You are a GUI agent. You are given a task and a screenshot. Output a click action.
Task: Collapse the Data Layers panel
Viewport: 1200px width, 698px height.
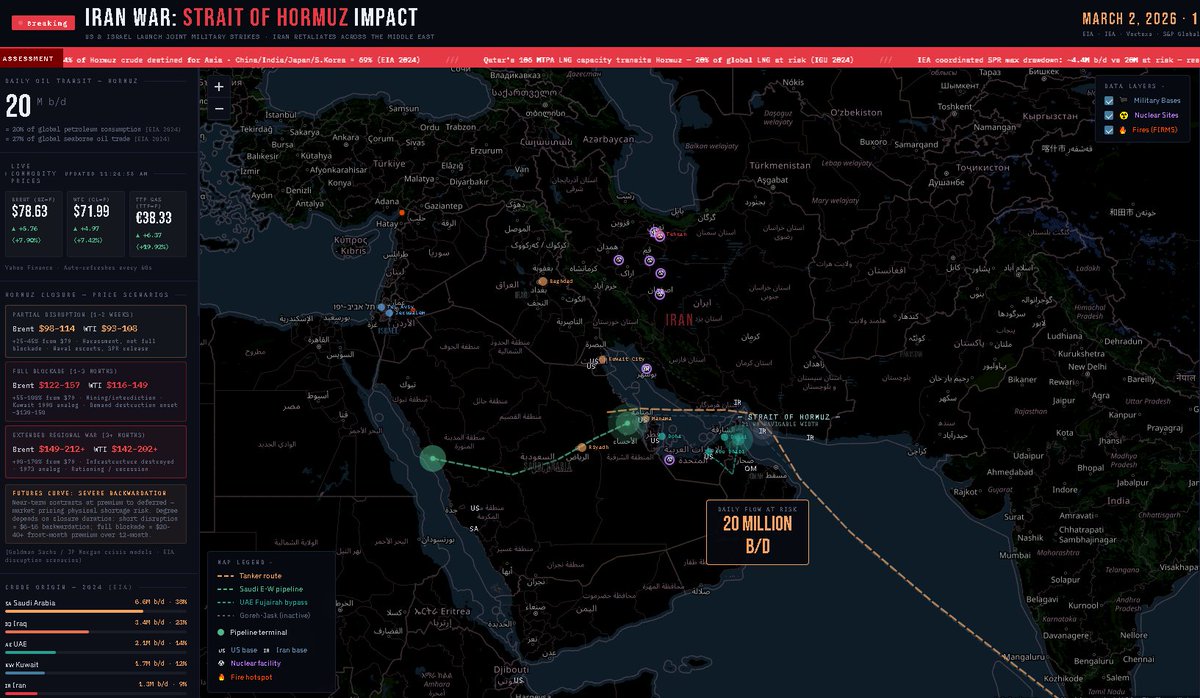pyautogui.click(x=1162, y=85)
